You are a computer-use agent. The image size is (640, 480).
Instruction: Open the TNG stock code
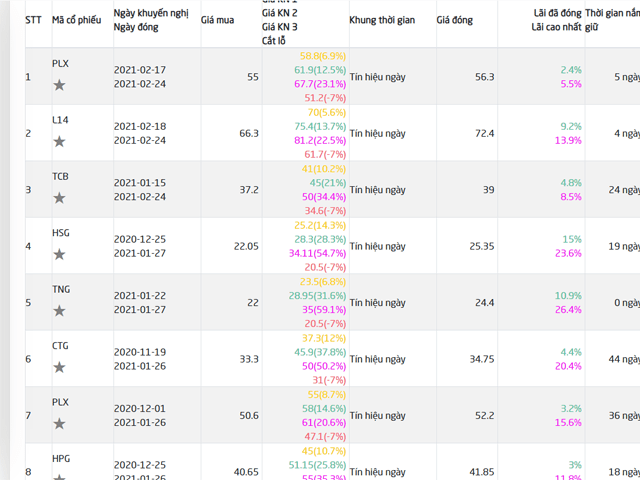tap(61, 289)
